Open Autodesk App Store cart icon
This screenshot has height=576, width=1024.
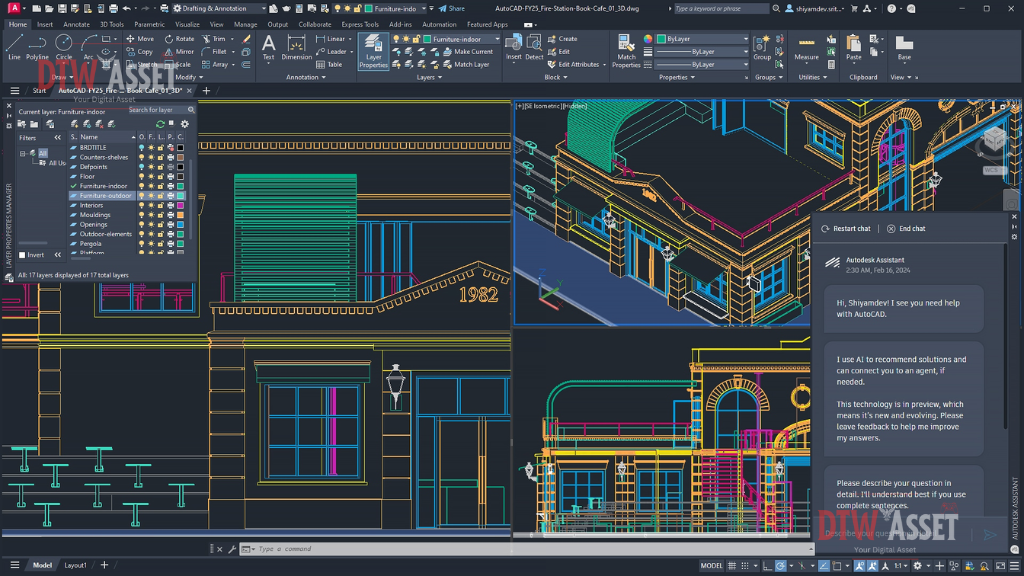tap(854, 8)
